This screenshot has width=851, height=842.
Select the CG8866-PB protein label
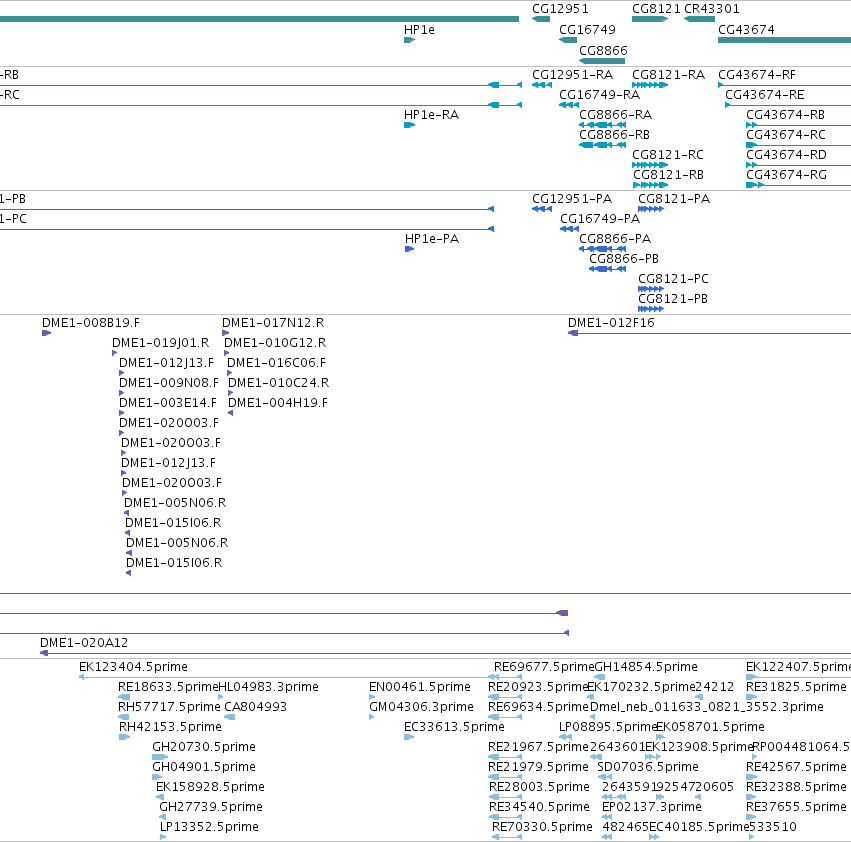(624, 259)
